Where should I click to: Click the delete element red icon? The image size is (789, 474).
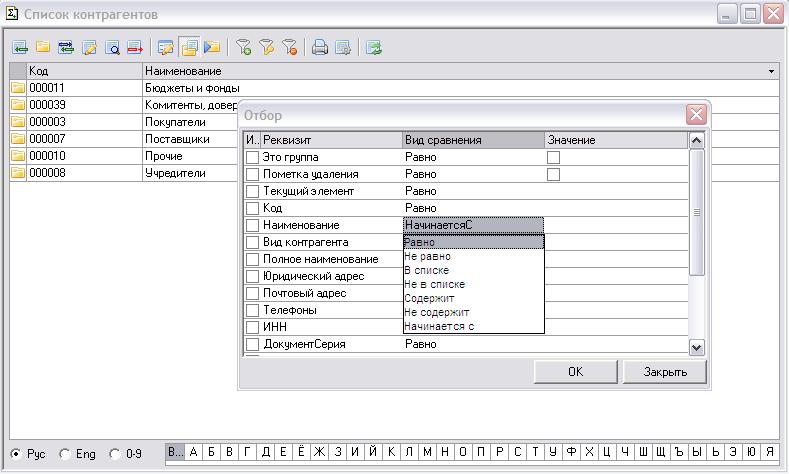[x=135, y=47]
